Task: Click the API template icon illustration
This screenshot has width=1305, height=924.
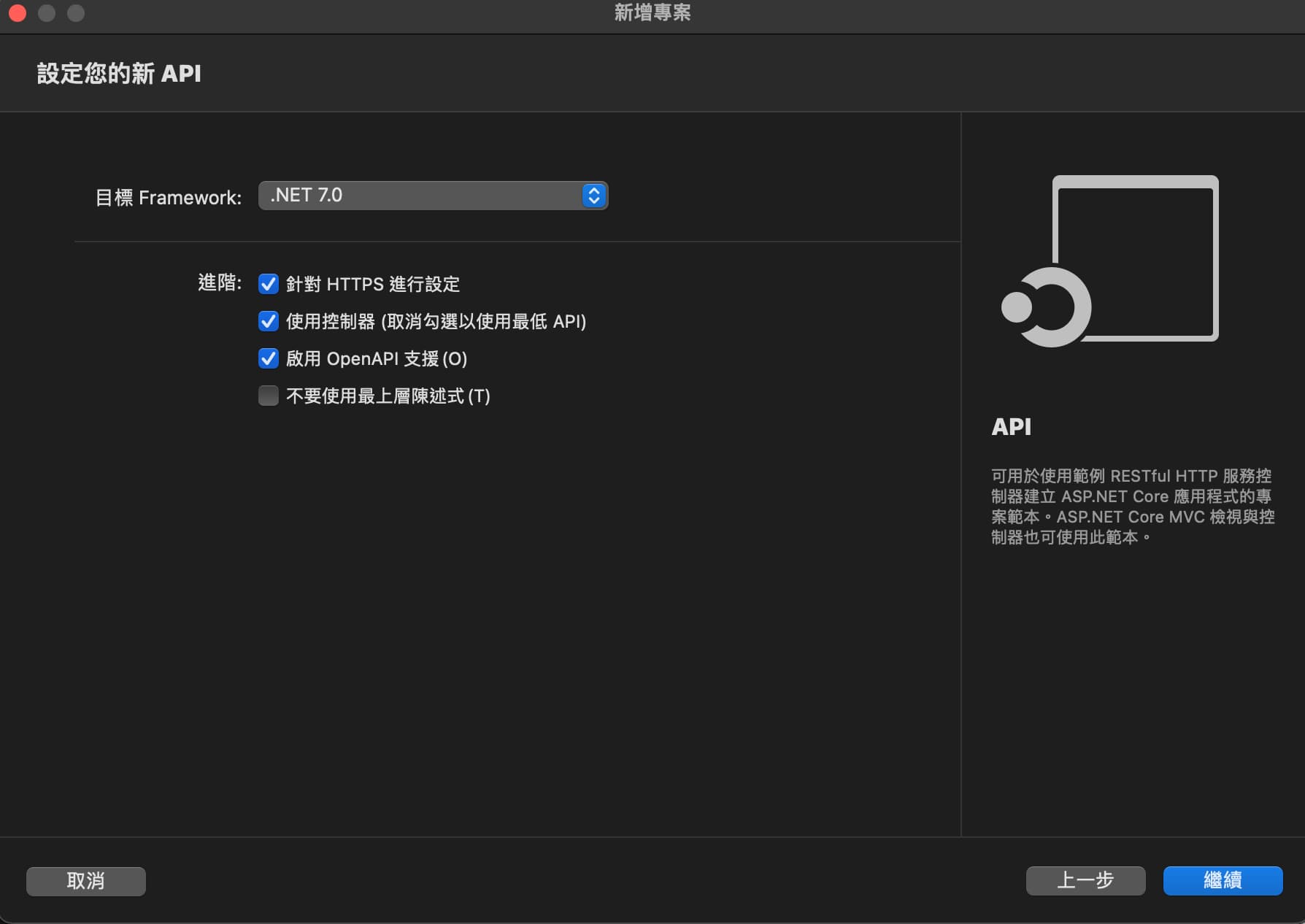Action: point(1110,261)
